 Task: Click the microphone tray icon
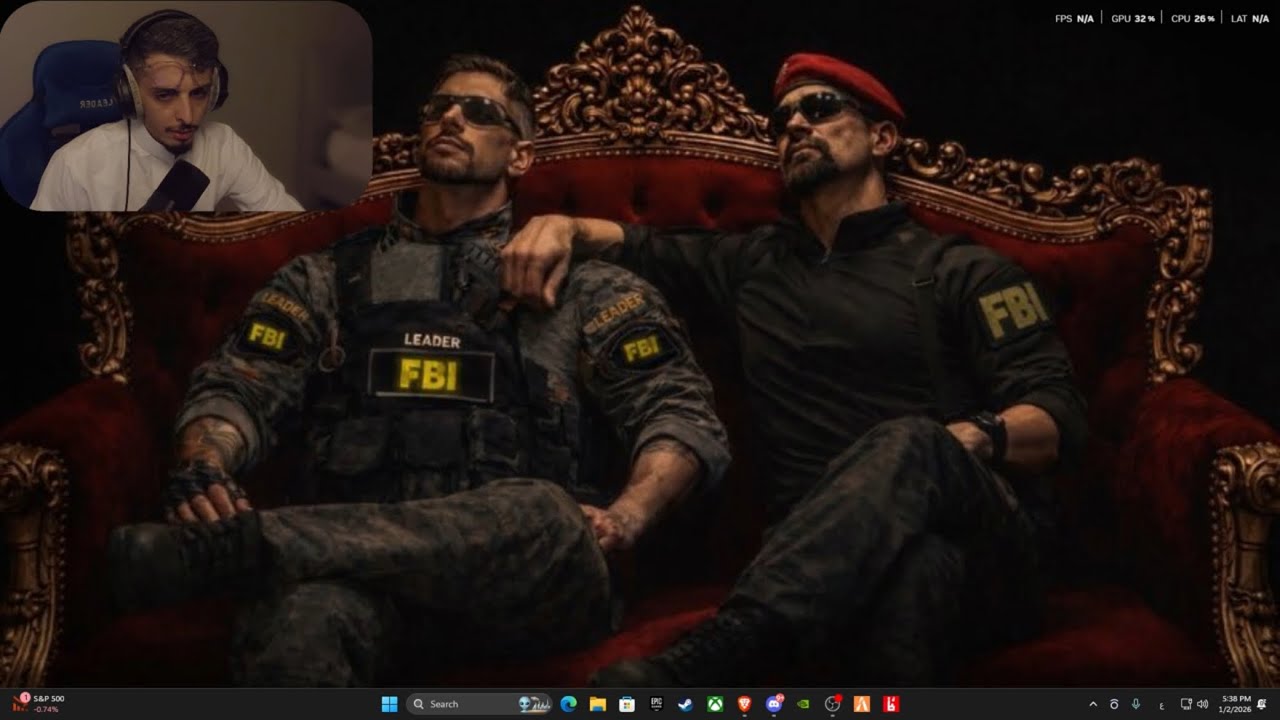pyautogui.click(x=1135, y=704)
